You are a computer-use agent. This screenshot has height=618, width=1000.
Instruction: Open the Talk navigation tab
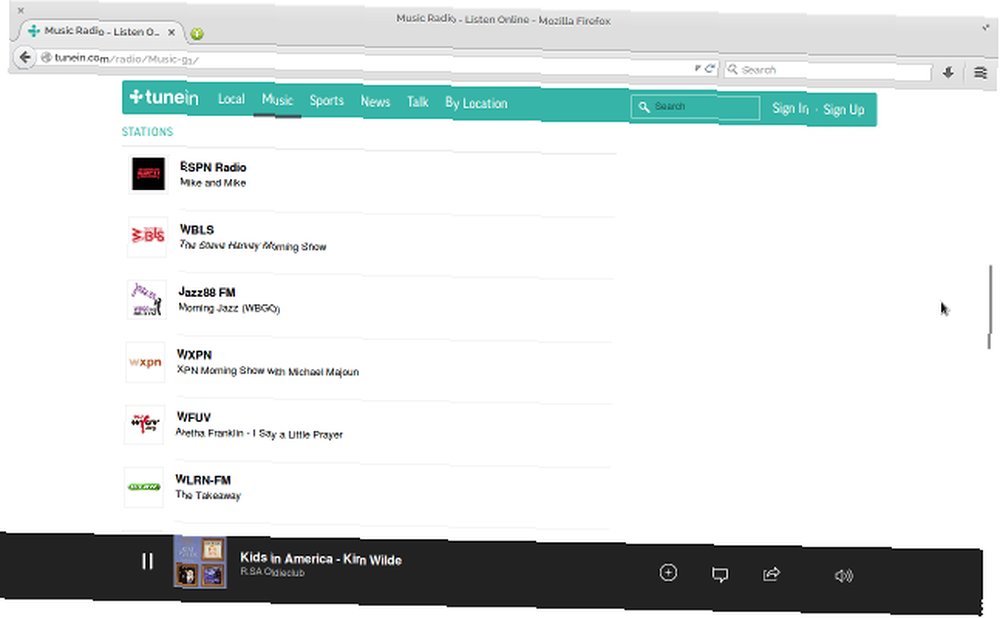(x=418, y=102)
